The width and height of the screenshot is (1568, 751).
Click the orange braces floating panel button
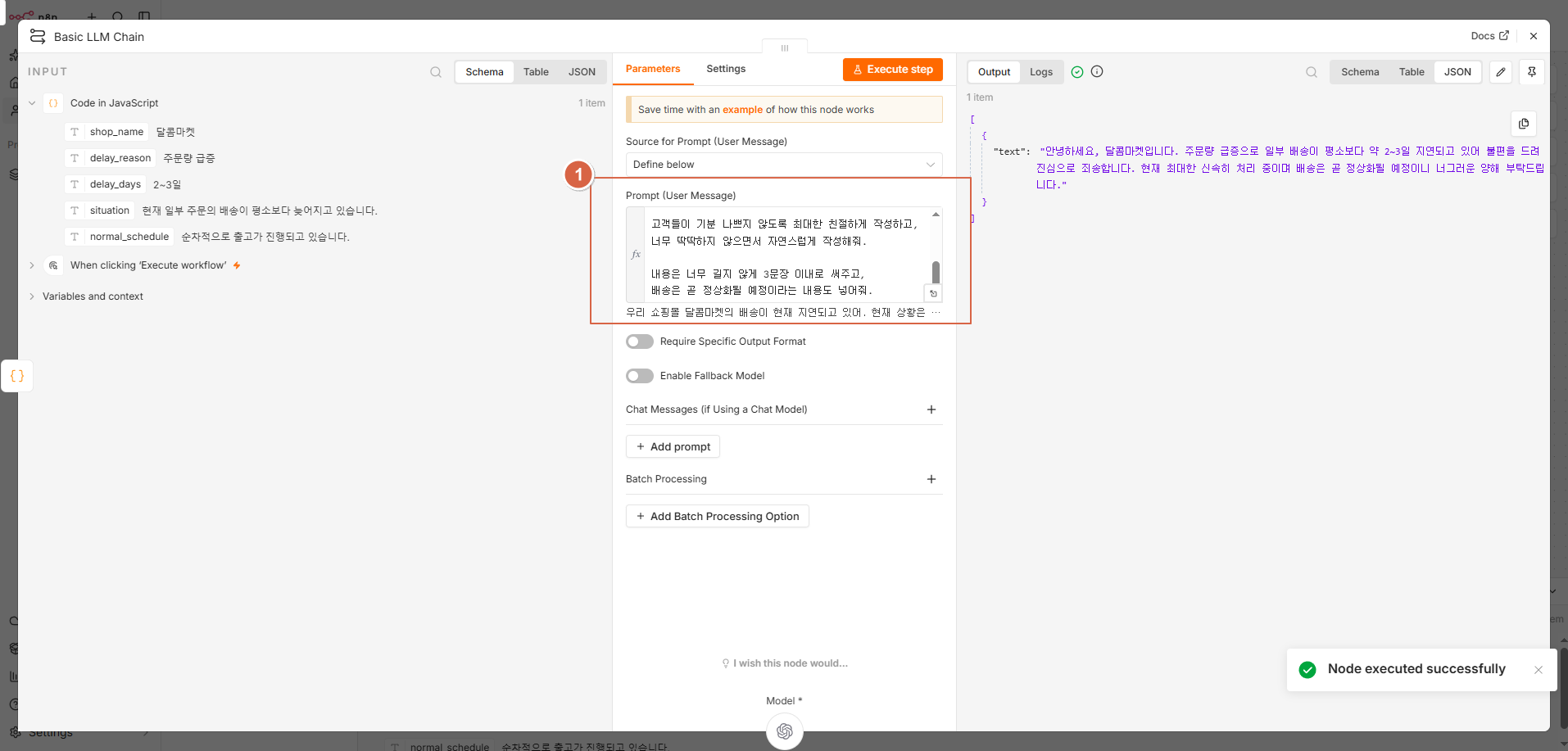pos(17,376)
